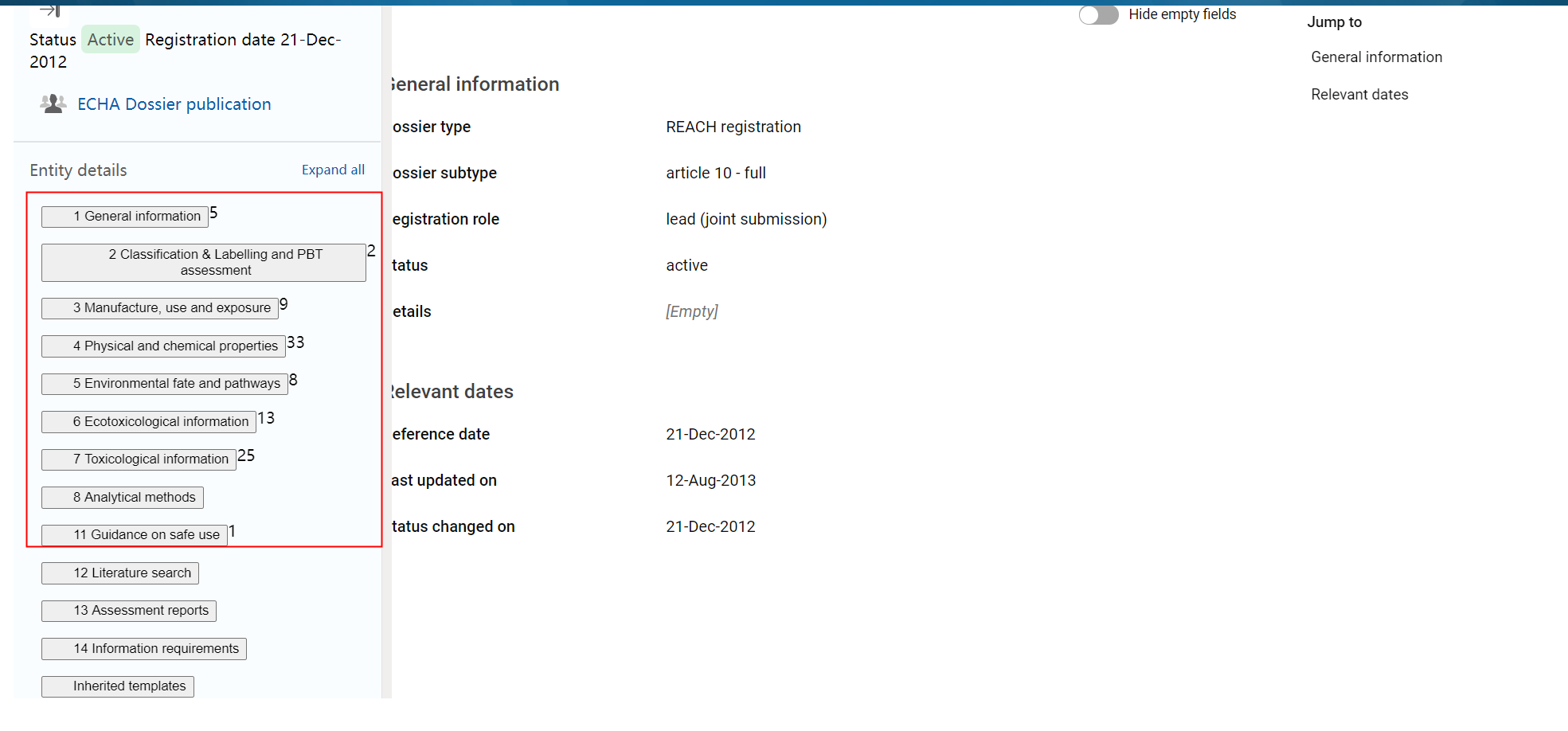Click 13 Assessment reports button
The height and width of the screenshot is (731, 1568).
(129, 611)
